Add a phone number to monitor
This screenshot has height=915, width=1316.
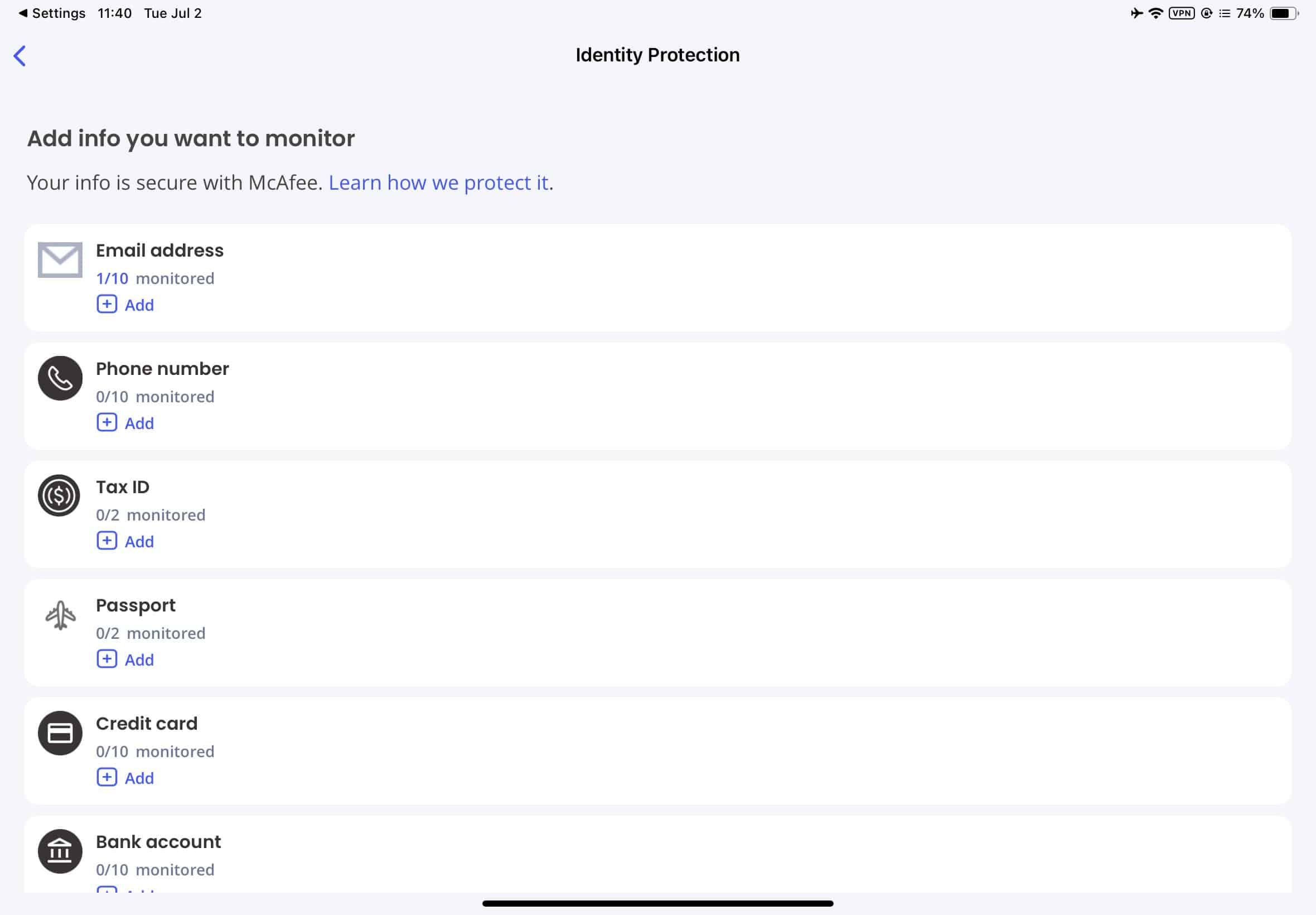point(125,423)
